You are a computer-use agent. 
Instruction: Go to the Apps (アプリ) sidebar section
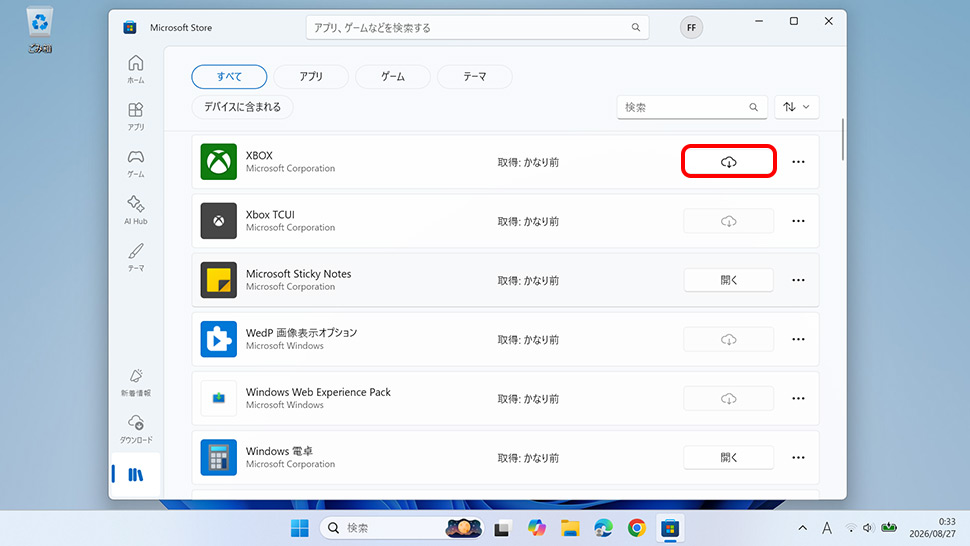135,116
